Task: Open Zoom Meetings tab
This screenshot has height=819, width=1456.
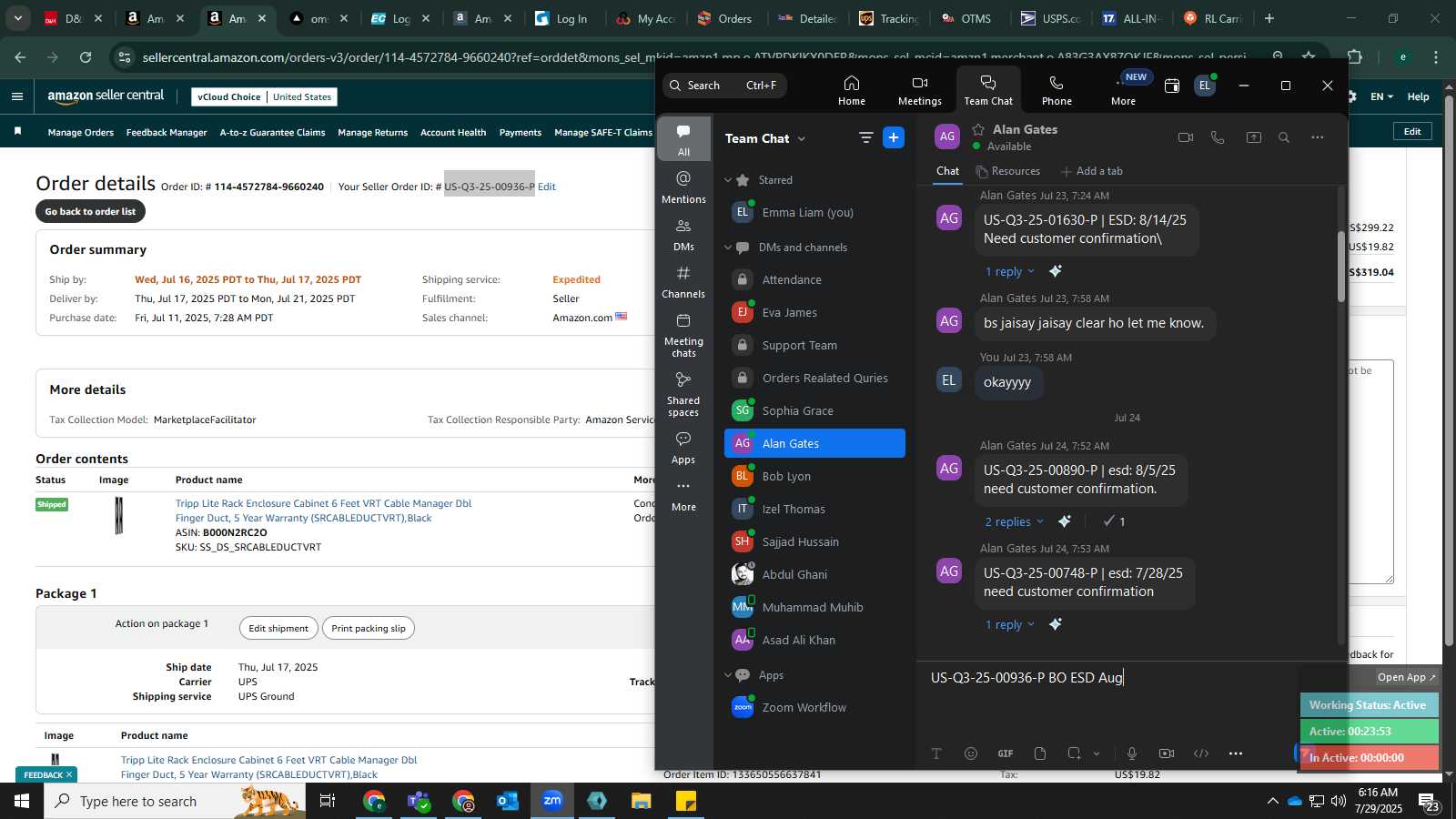Action: click(919, 90)
